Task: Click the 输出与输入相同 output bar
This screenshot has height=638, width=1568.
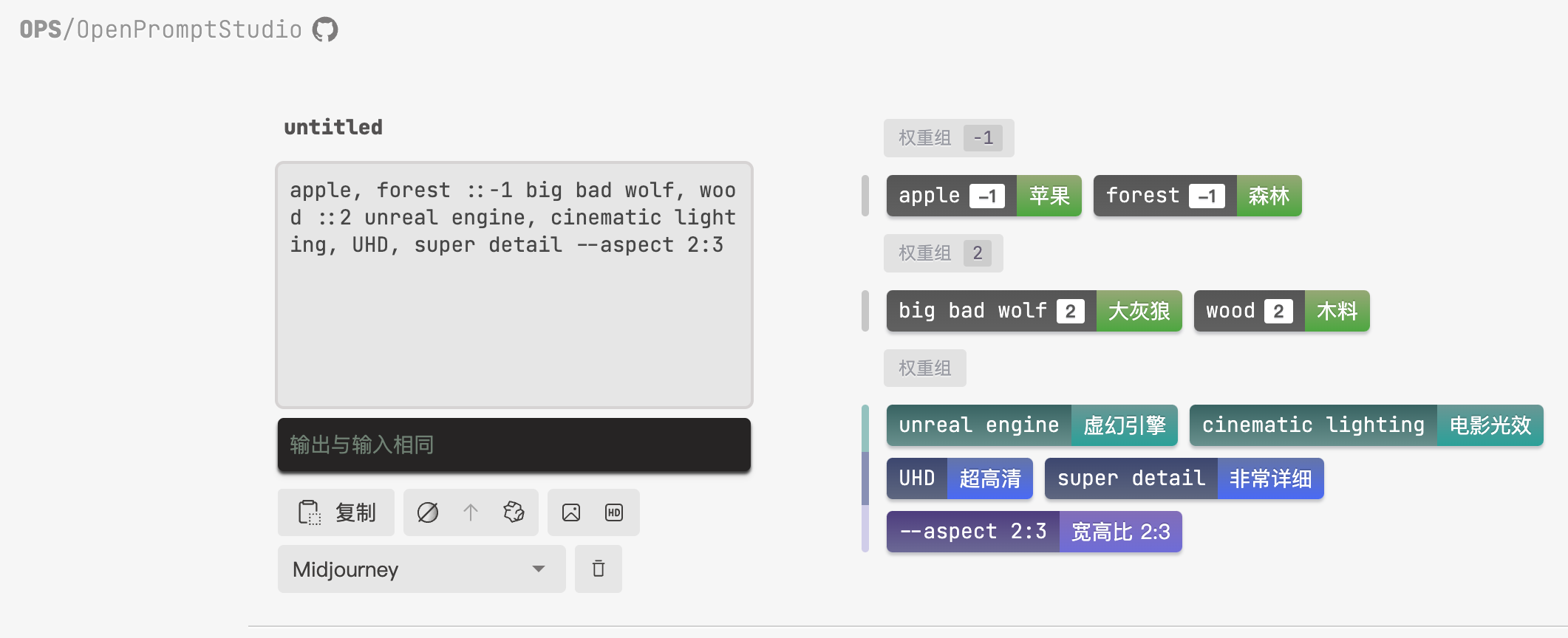Action: click(513, 445)
